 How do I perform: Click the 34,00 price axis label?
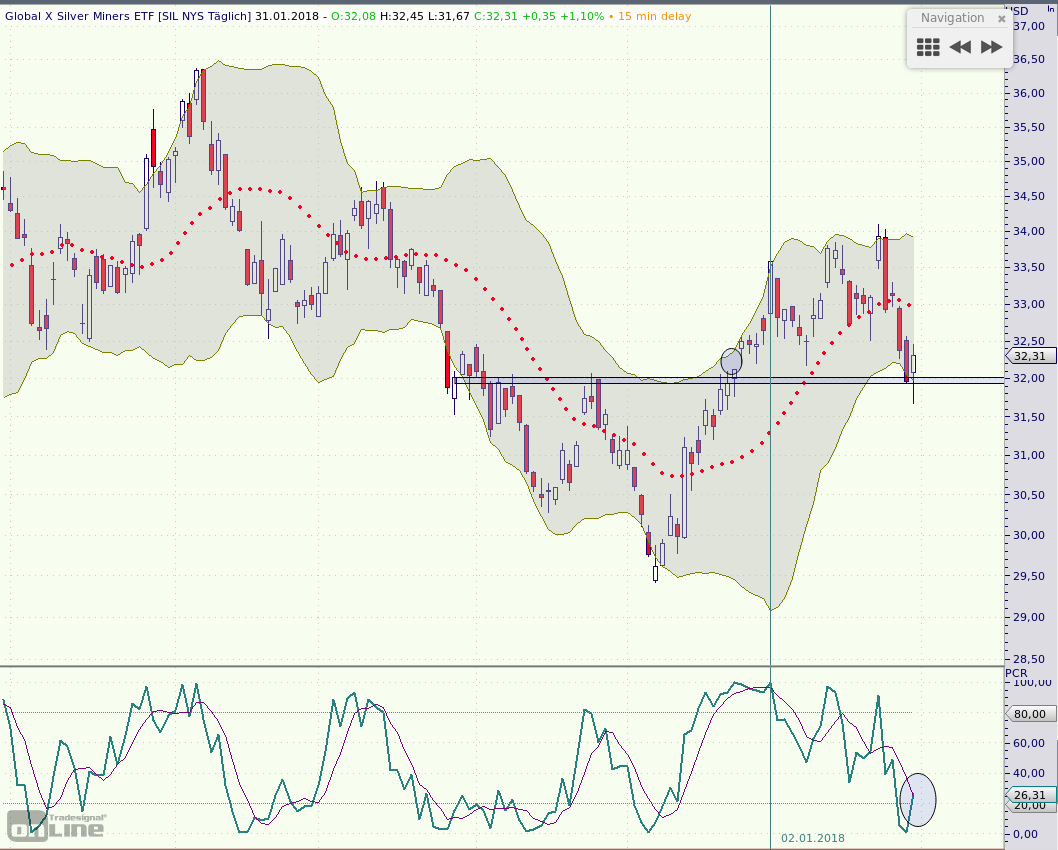click(1029, 231)
